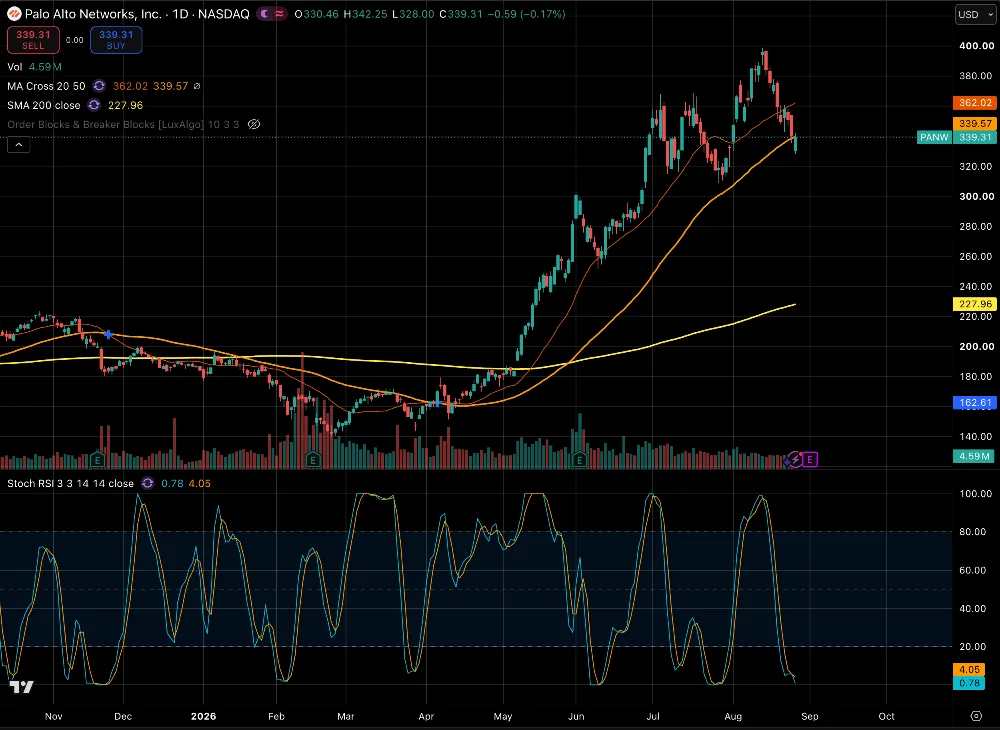Image resolution: width=1000 pixels, height=730 pixels.
Task: Click the 0.78 value in Stoch RSI legend
Action: pos(172,483)
